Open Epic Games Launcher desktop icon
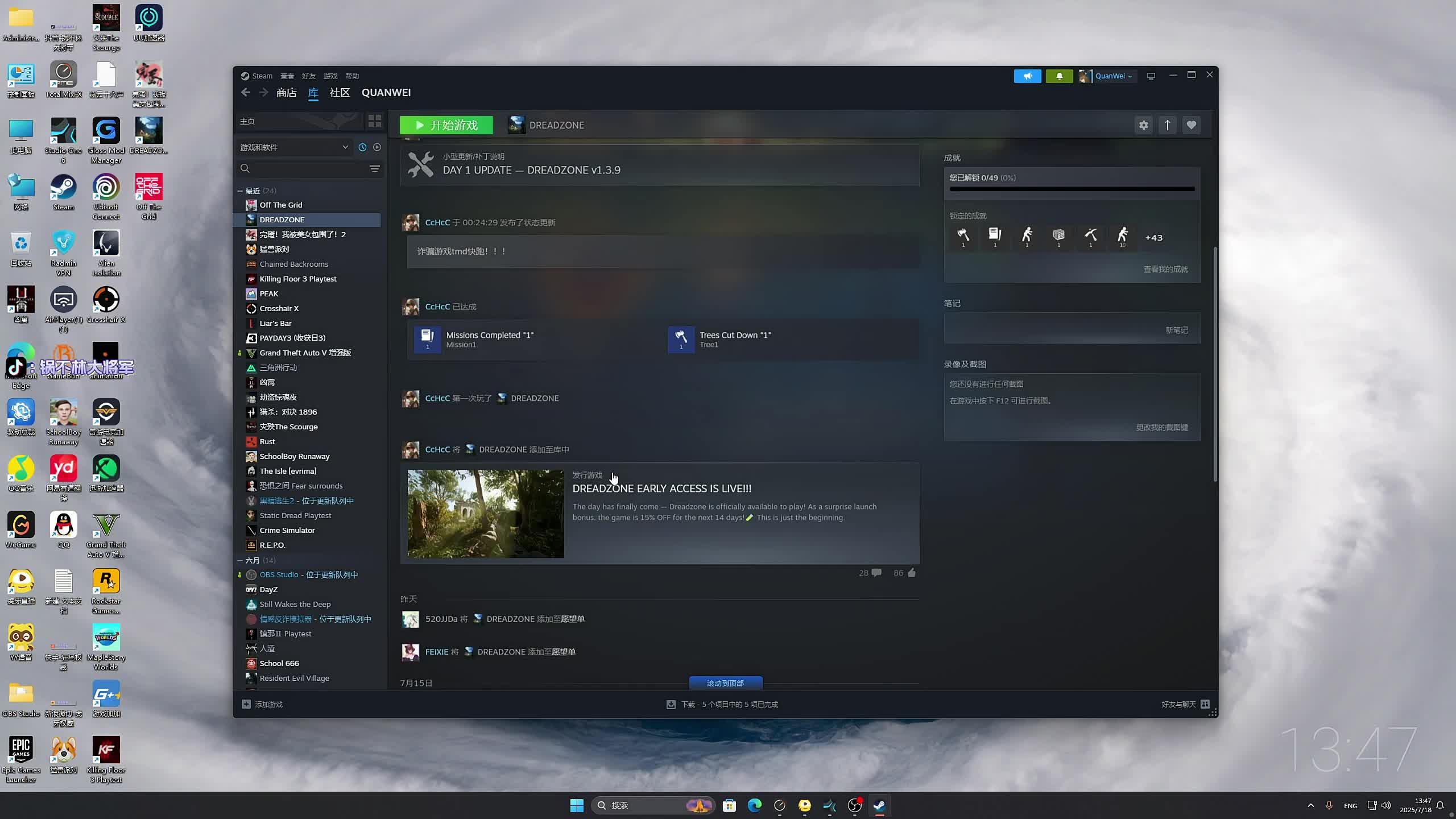Screen dimensions: 1456x819 (21, 760)
